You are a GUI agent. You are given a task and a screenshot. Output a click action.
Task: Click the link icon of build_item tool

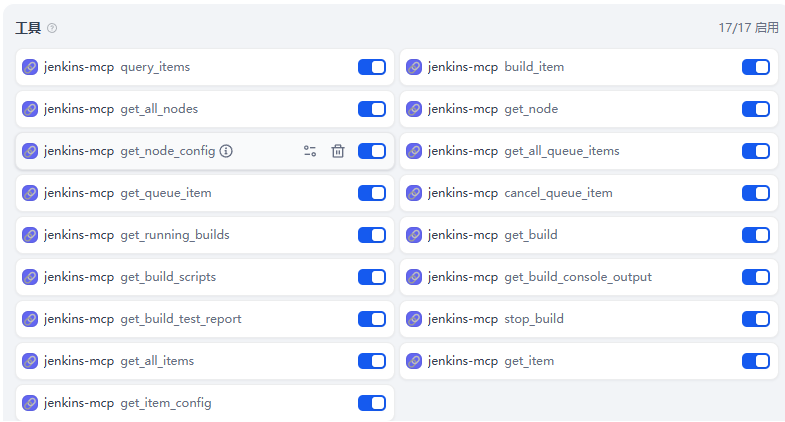(414, 67)
